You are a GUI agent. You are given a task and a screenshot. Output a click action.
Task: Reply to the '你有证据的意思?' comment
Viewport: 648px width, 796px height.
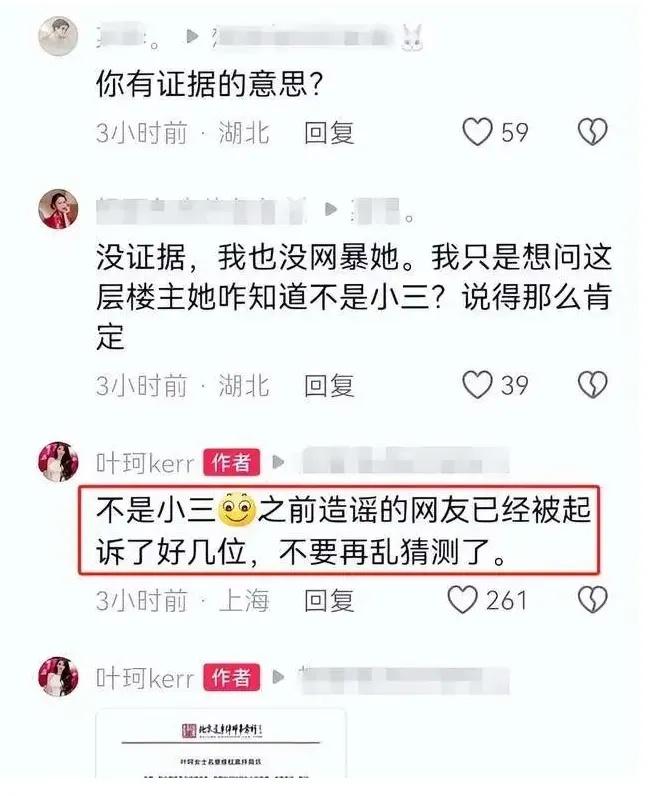point(329,133)
